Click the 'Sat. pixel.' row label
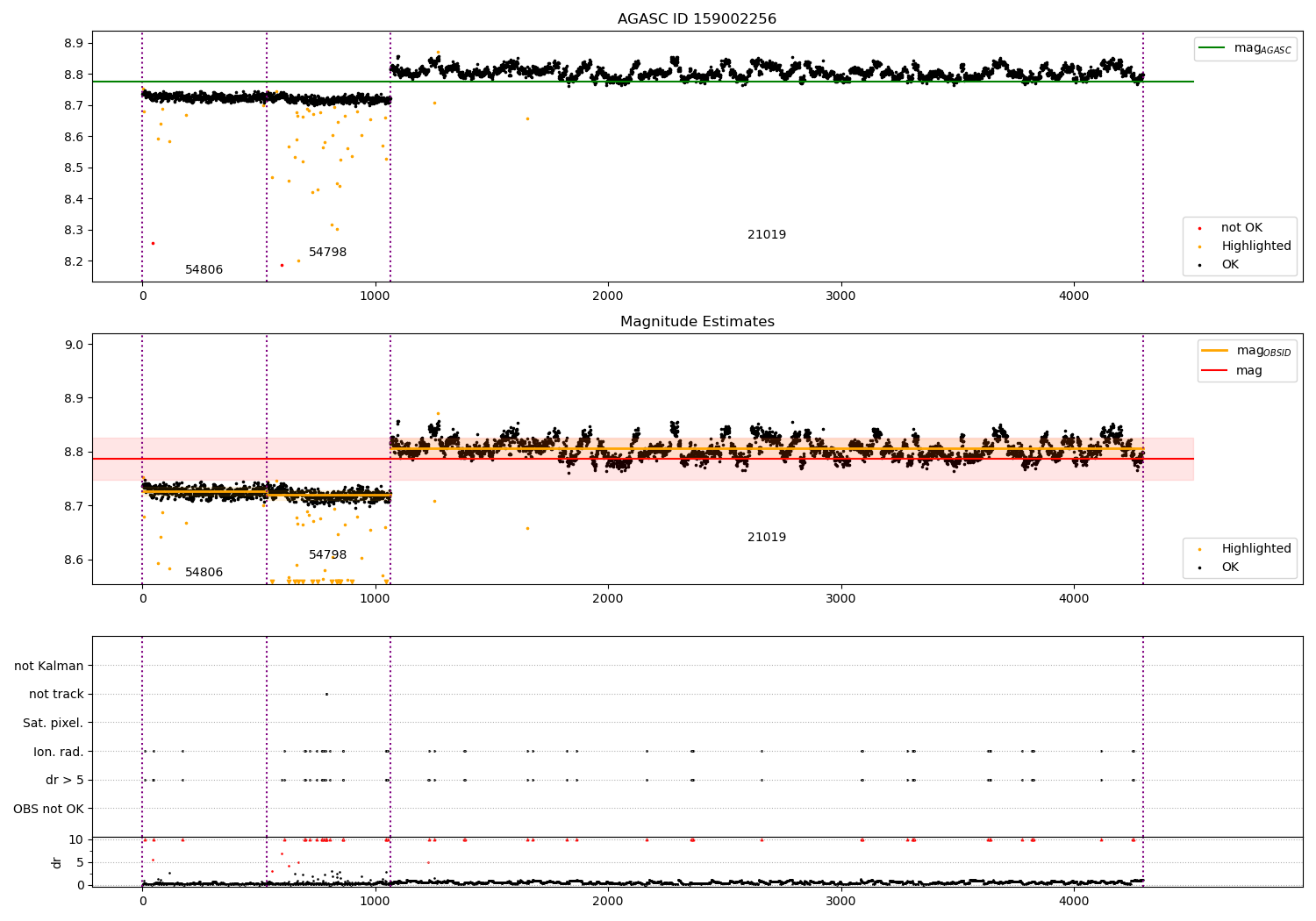The width and height of the screenshot is (1316, 921). 54,724
